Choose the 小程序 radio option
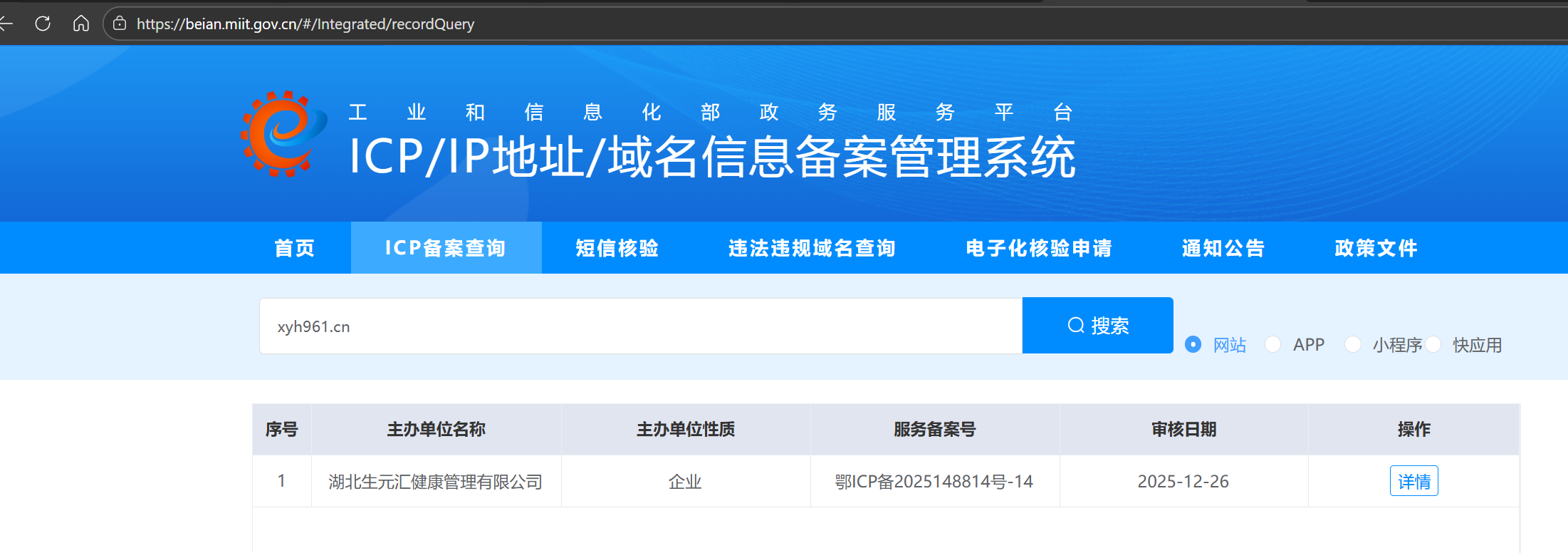This screenshot has height=553, width=1568. 1353,345
